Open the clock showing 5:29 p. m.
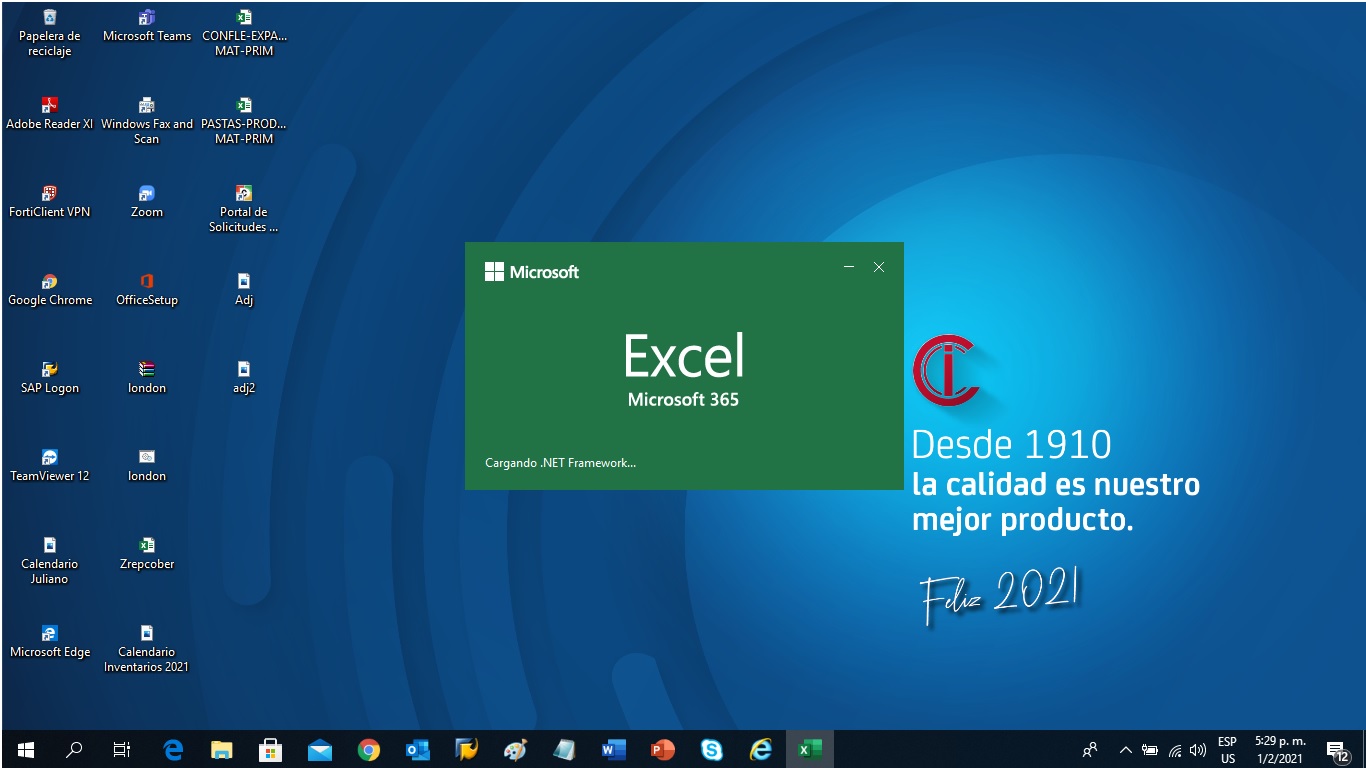 pyautogui.click(x=1280, y=749)
